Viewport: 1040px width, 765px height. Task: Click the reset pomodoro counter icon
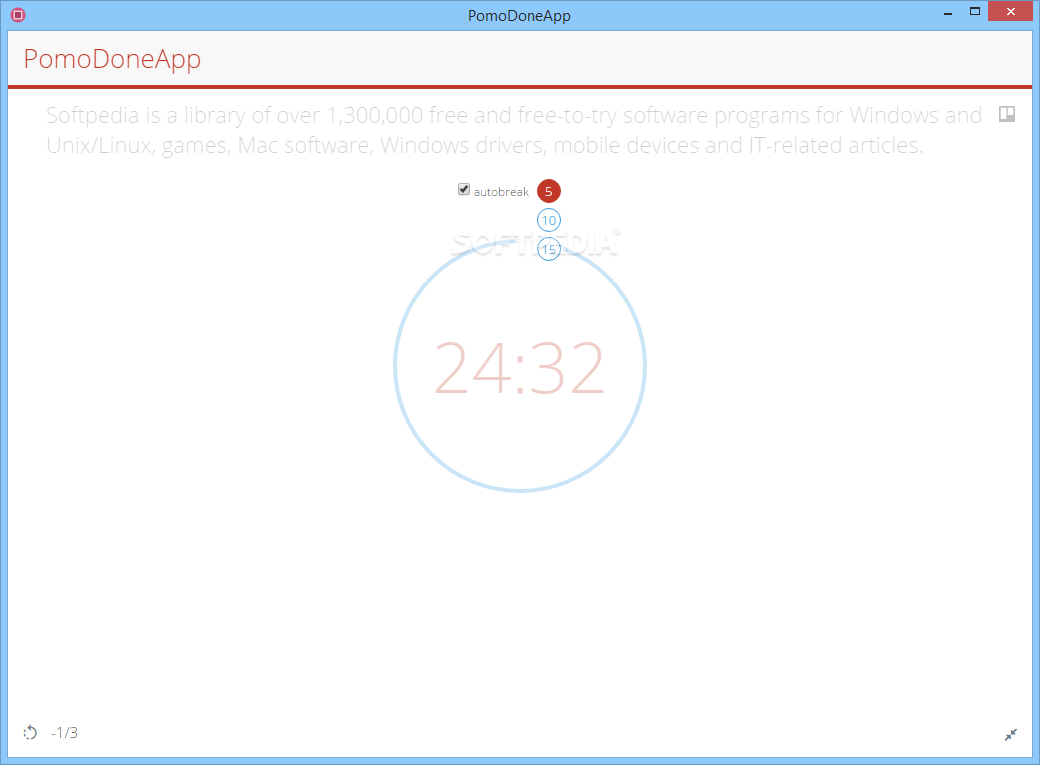31,732
